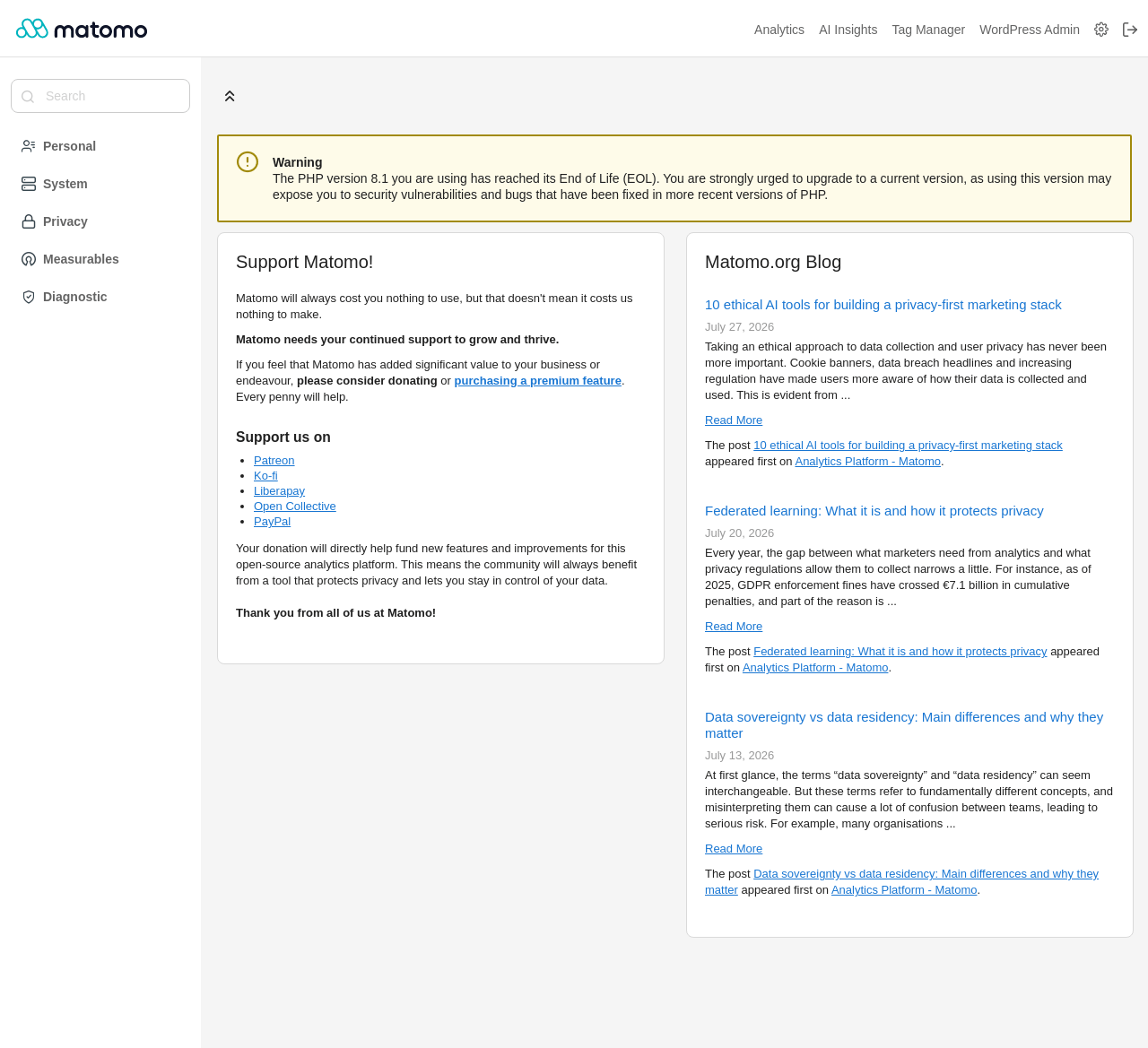Open the Patreon link
The width and height of the screenshot is (1148, 1048).
[x=274, y=461]
